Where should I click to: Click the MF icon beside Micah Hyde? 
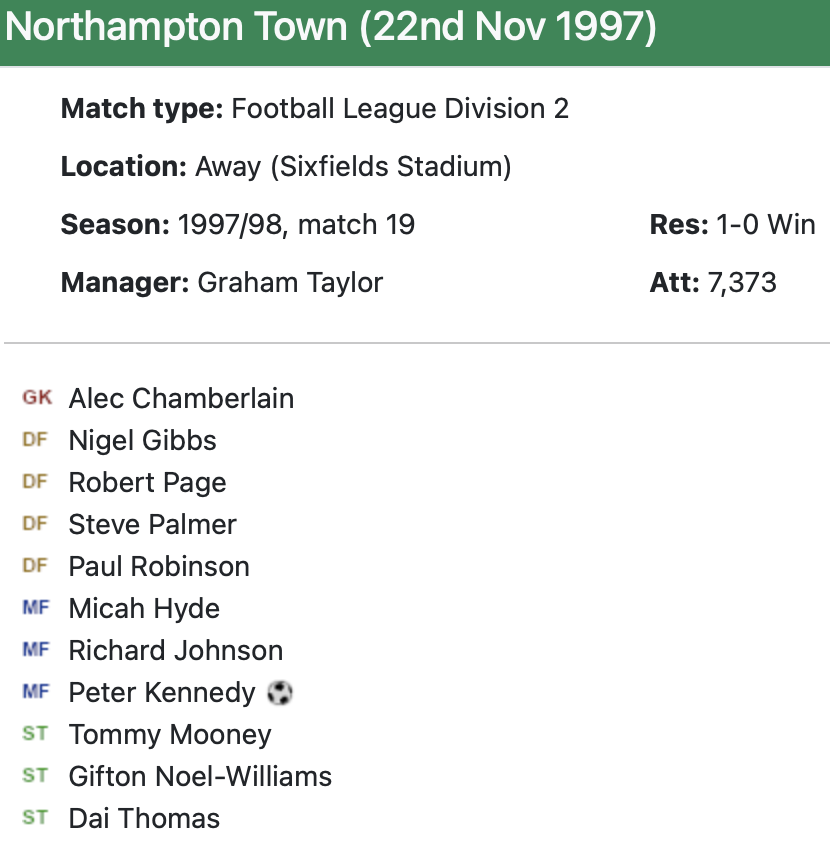pos(35,608)
